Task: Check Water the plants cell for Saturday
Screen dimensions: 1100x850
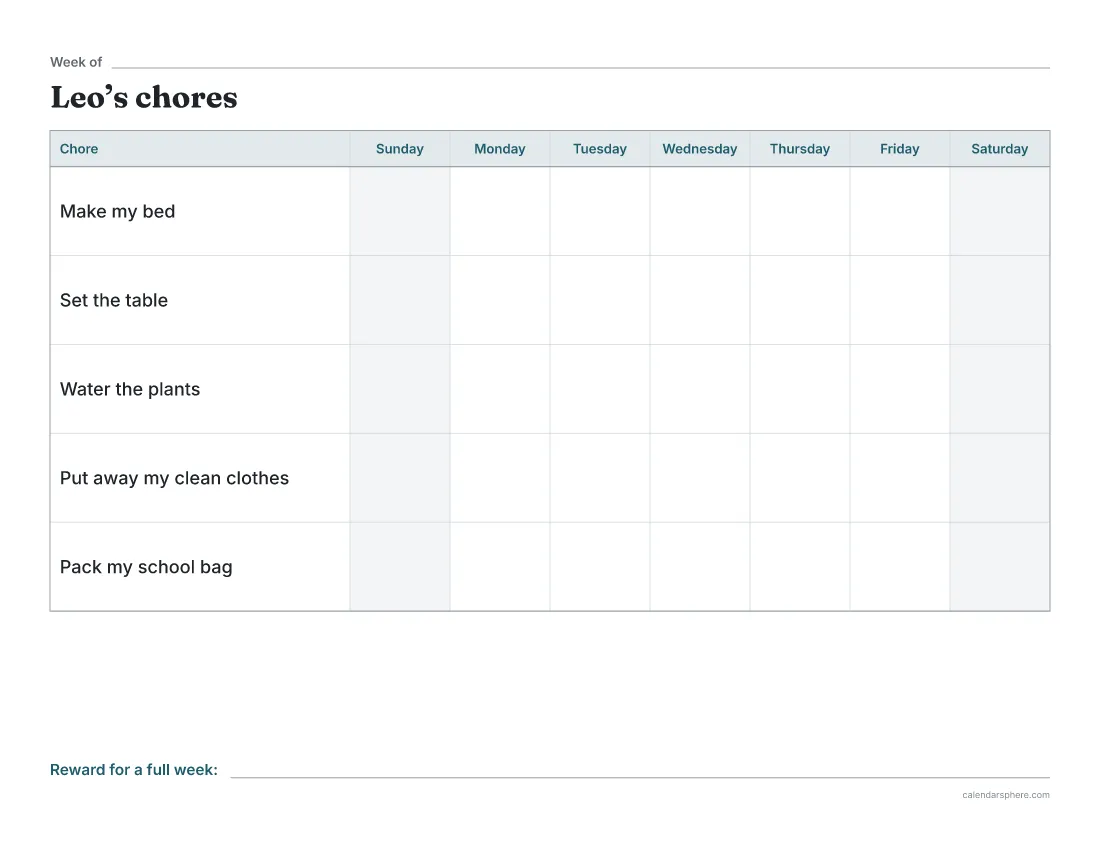Action: (x=1000, y=389)
